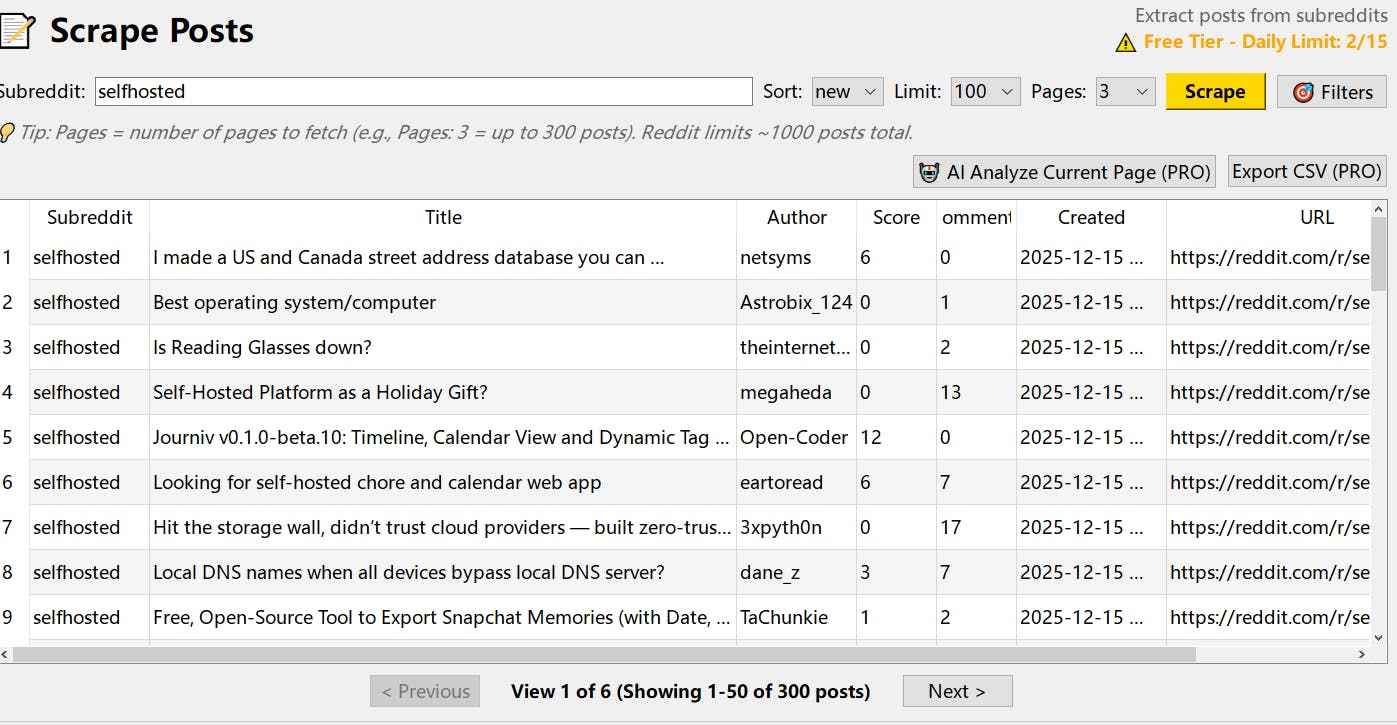Open the Filters panel

(x=1333, y=92)
